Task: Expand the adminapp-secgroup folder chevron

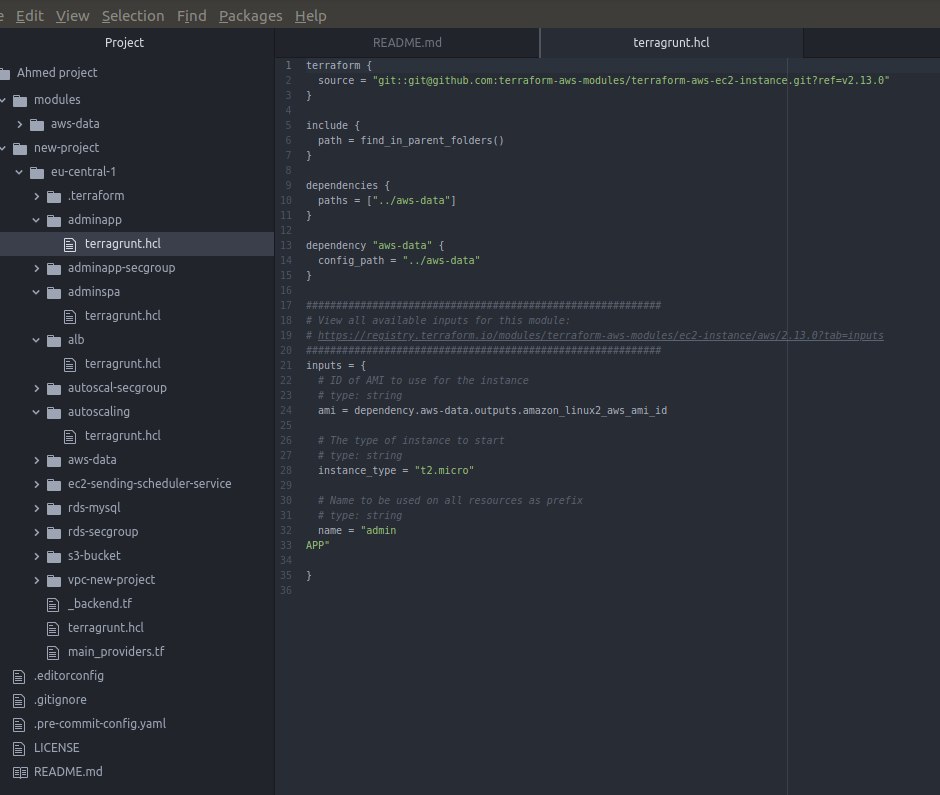Action: click(37, 268)
